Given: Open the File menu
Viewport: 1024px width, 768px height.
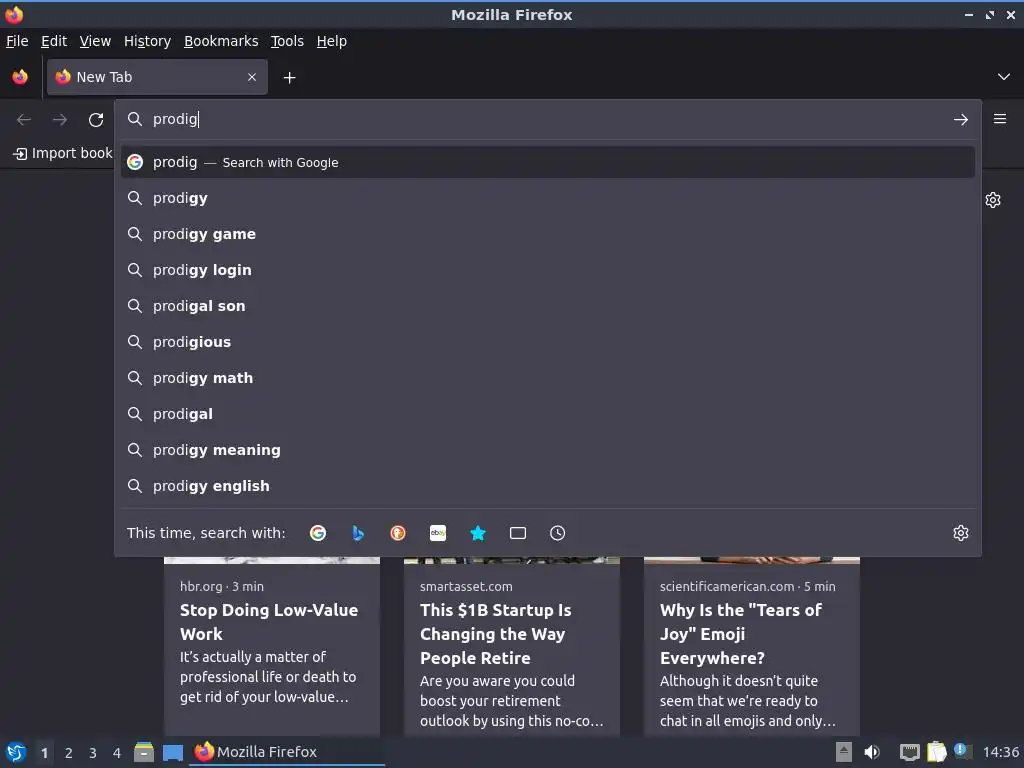Looking at the screenshot, I should (x=17, y=41).
